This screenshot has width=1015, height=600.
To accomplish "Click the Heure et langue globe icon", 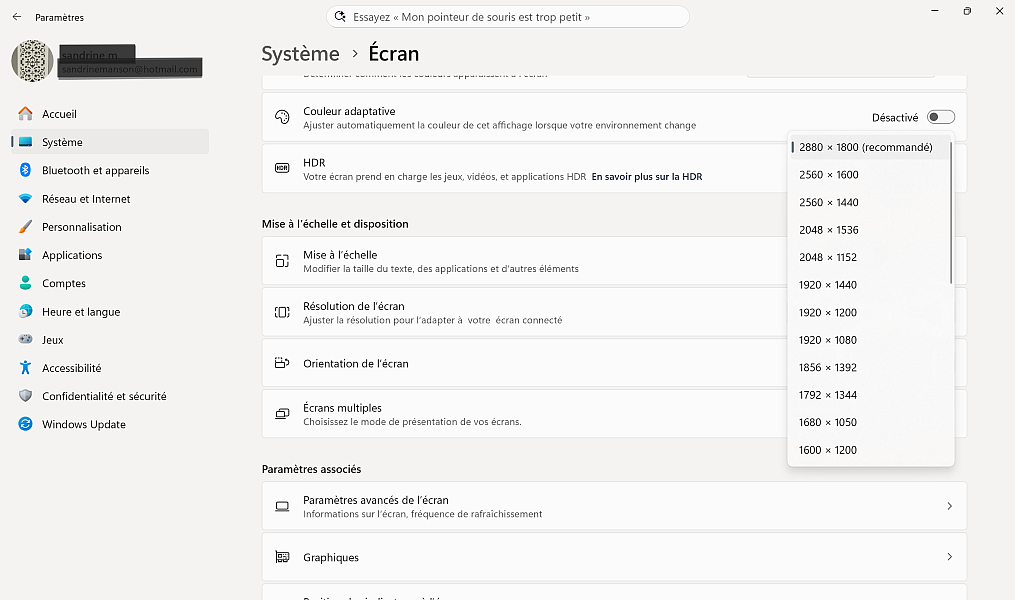I will (25, 311).
